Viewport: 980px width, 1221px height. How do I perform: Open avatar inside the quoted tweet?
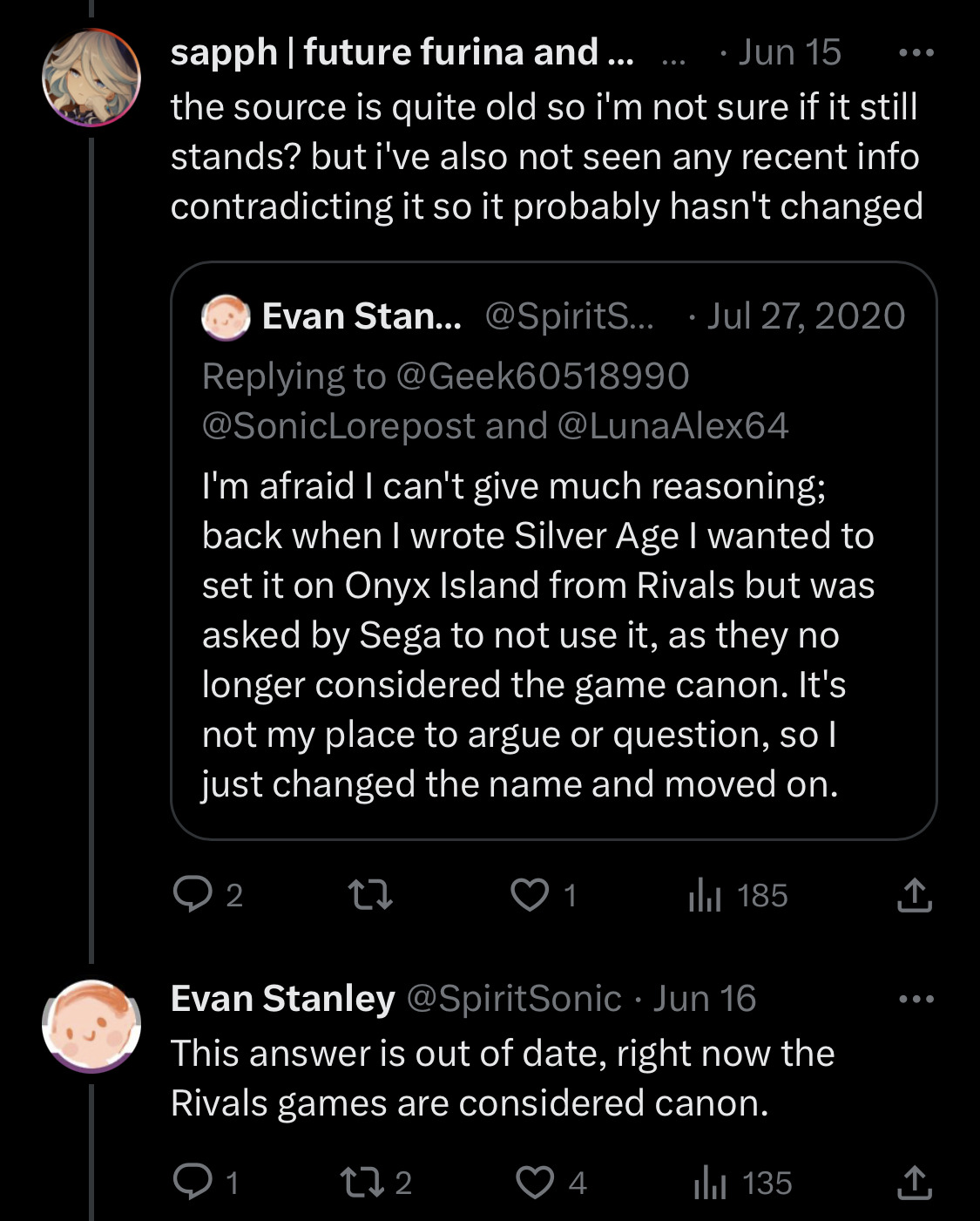(x=226, y=316)
